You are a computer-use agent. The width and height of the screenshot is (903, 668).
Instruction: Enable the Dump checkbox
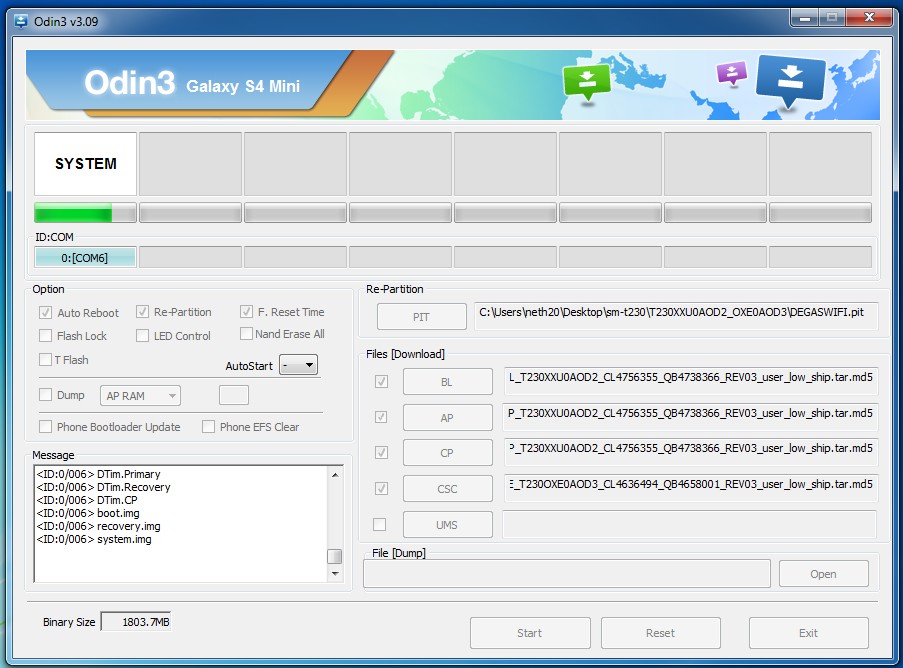point(45,395)
